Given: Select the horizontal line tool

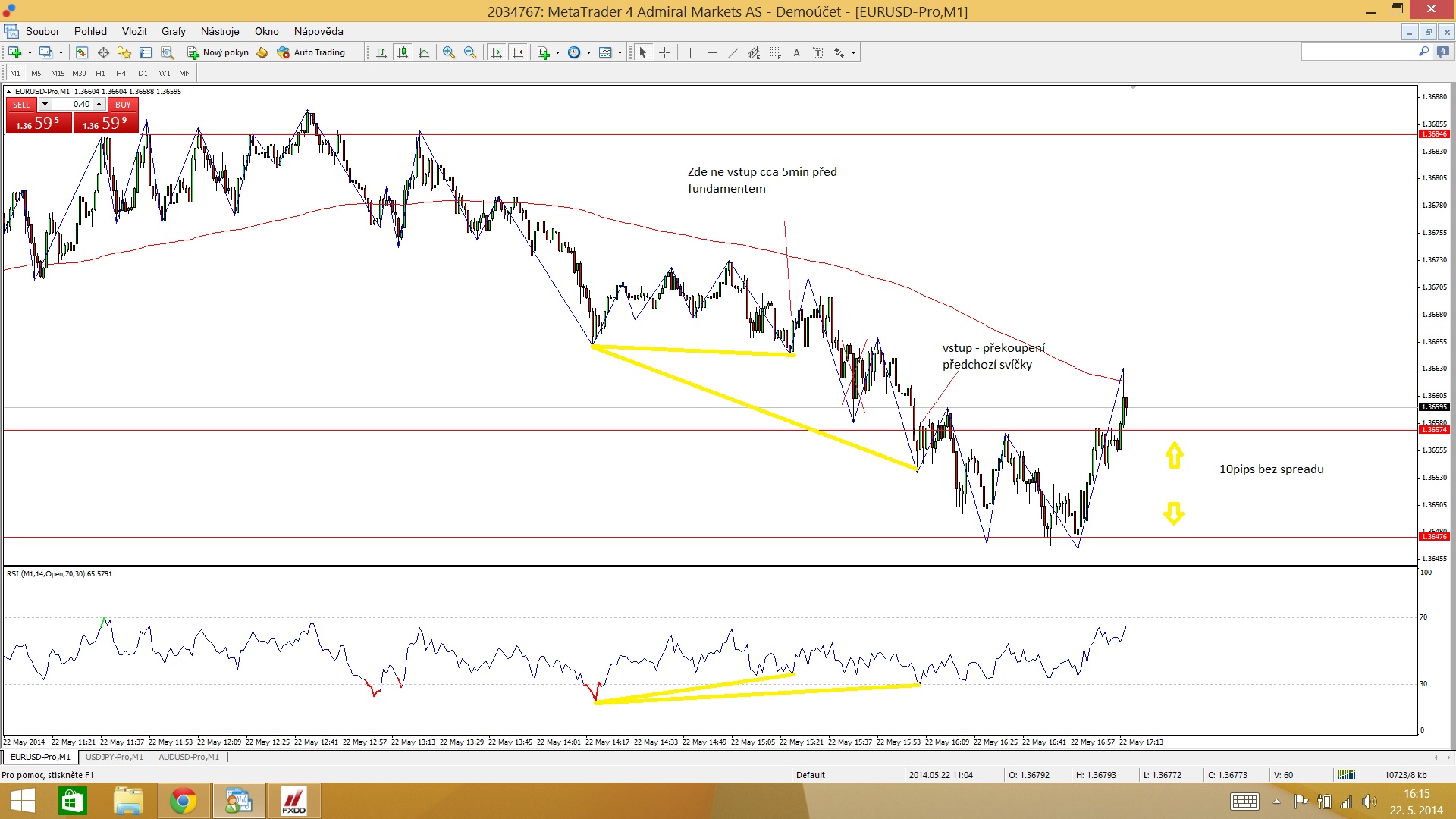Looking at the screenshot, I should click(711, 52).
